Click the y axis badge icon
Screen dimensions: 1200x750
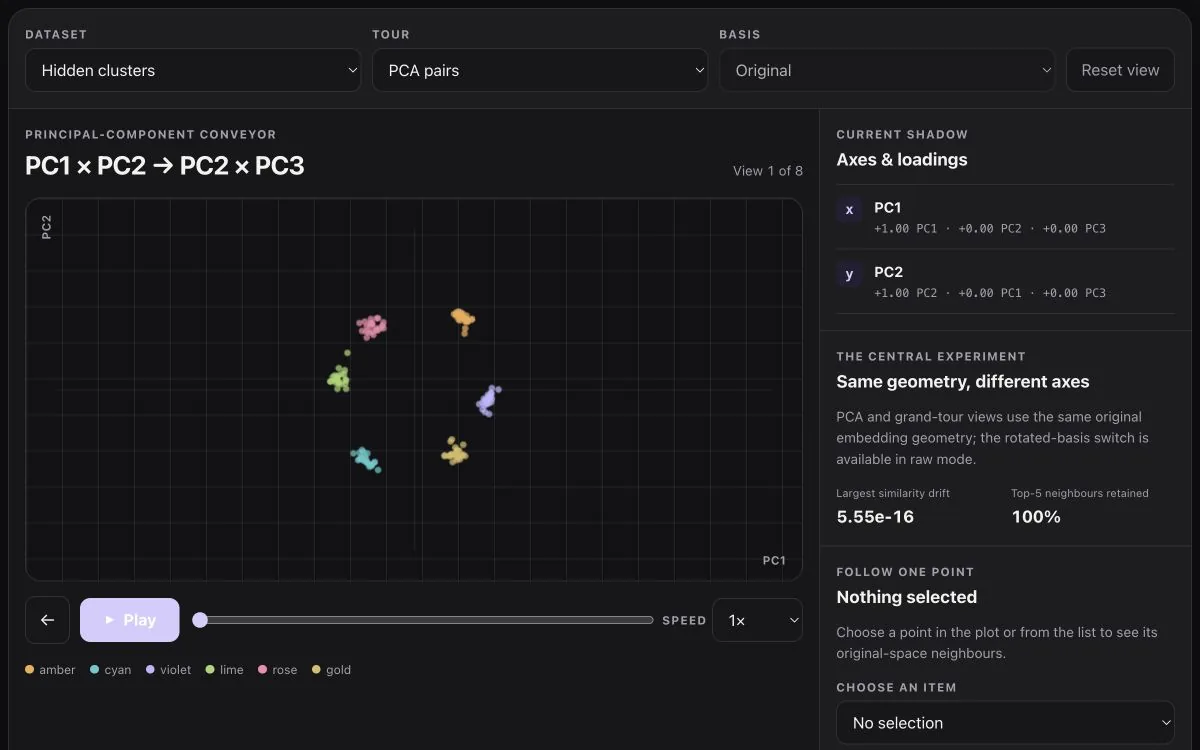tap(849, 274)
